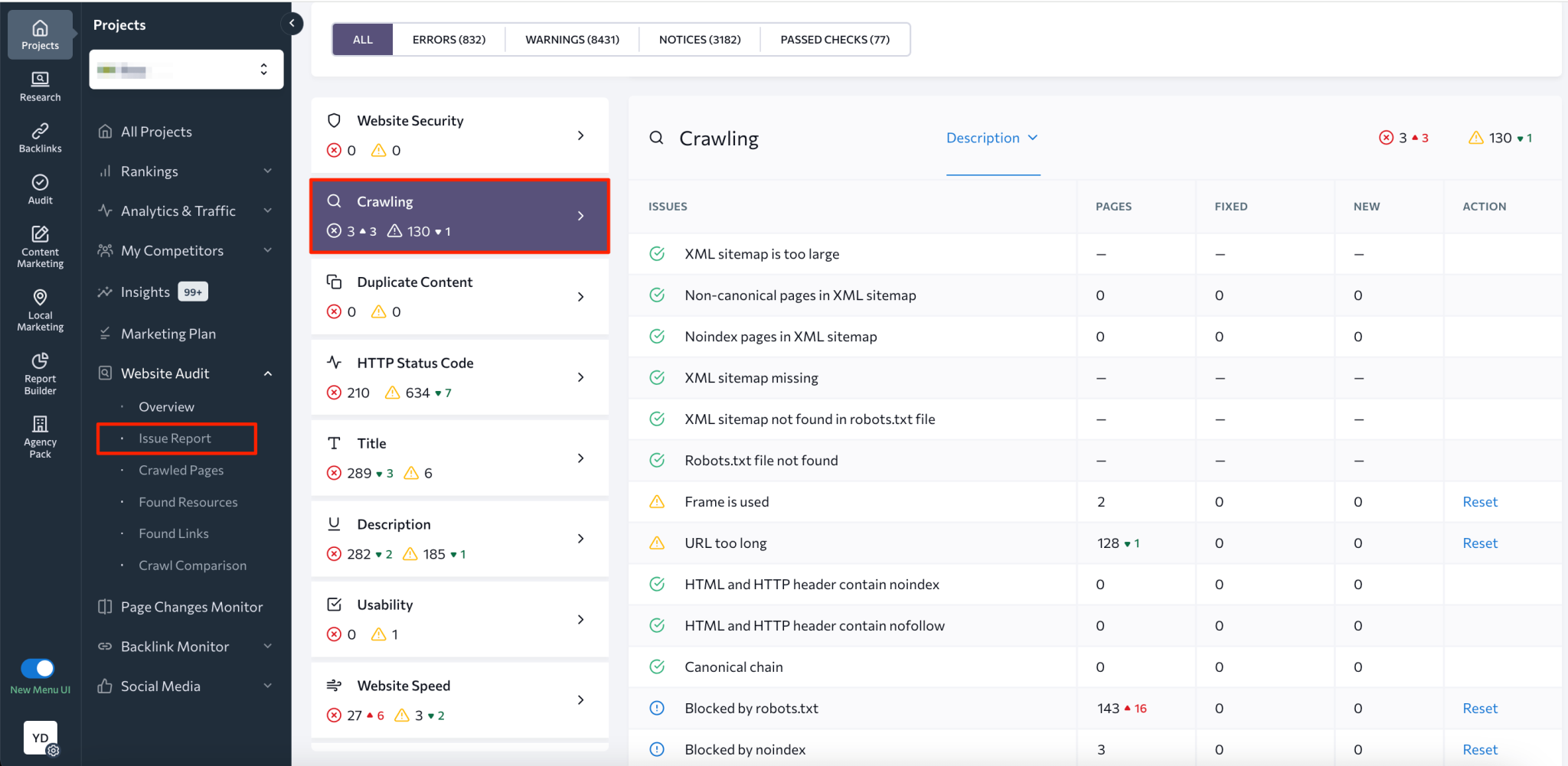Open the Crawling issues card

(x=459, y=215)
